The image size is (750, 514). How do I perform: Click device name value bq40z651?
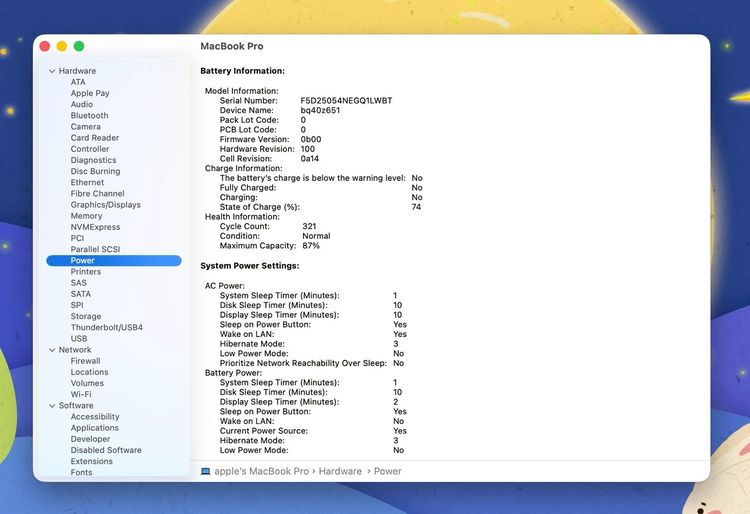coord(320,110)
